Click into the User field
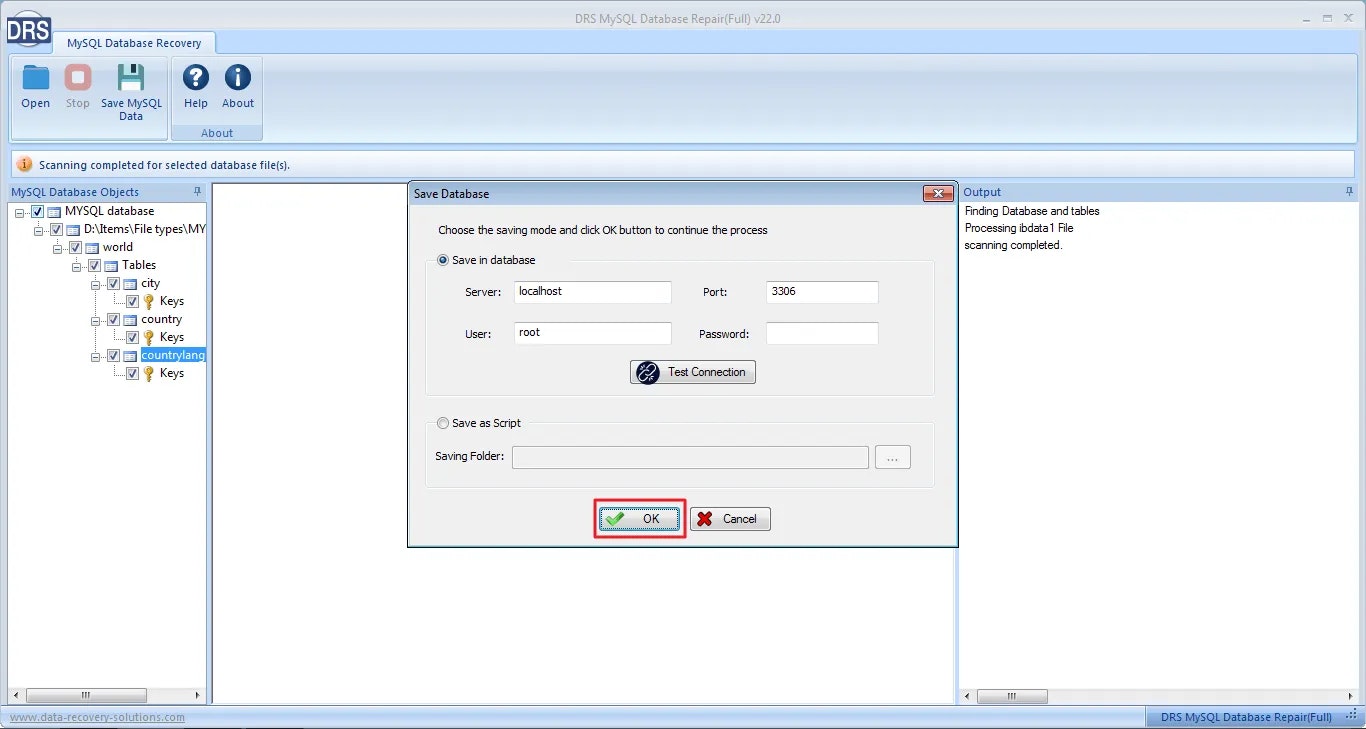This screenshot has width=1366, height=729. 593,333
